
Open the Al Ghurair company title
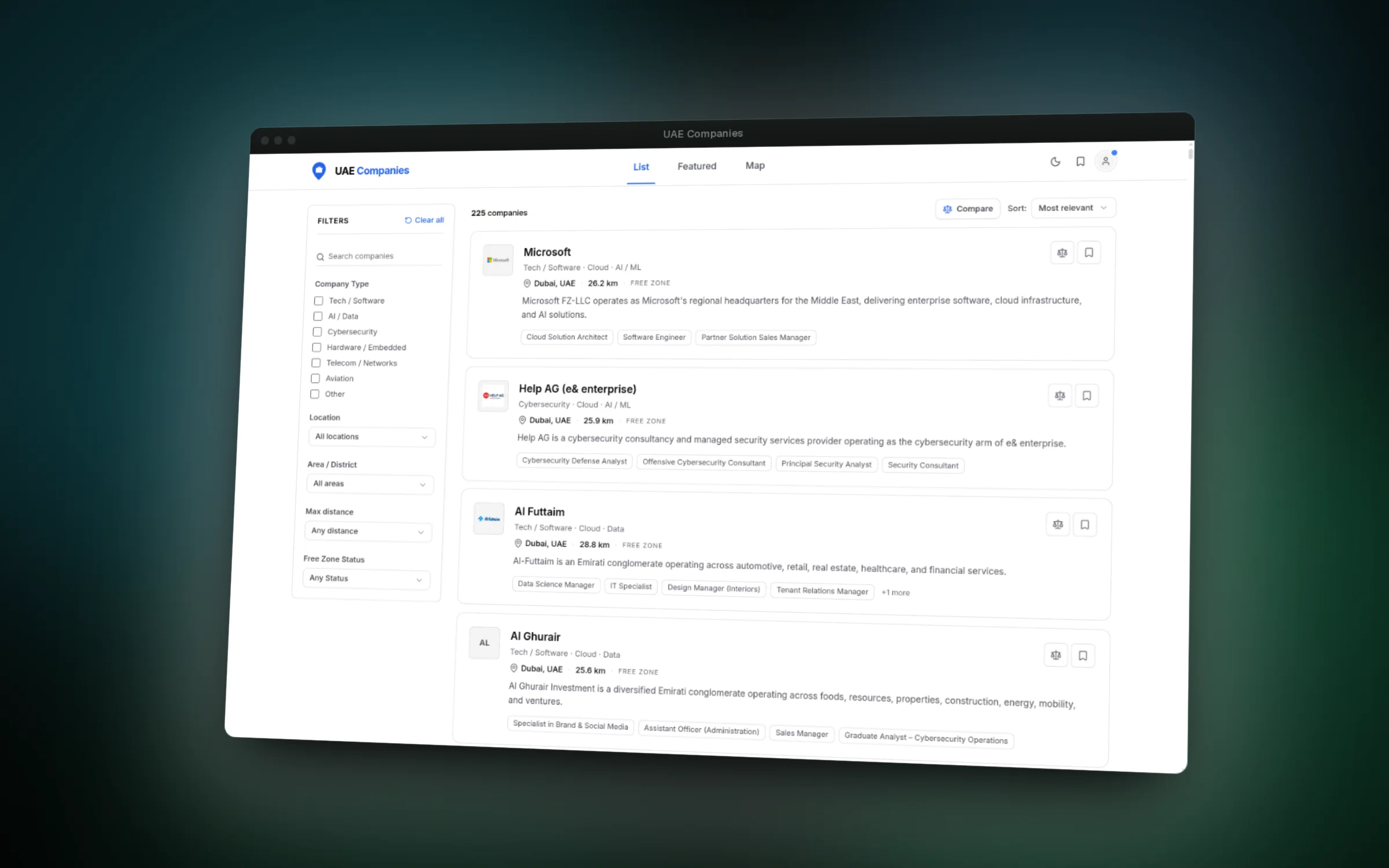535,637
